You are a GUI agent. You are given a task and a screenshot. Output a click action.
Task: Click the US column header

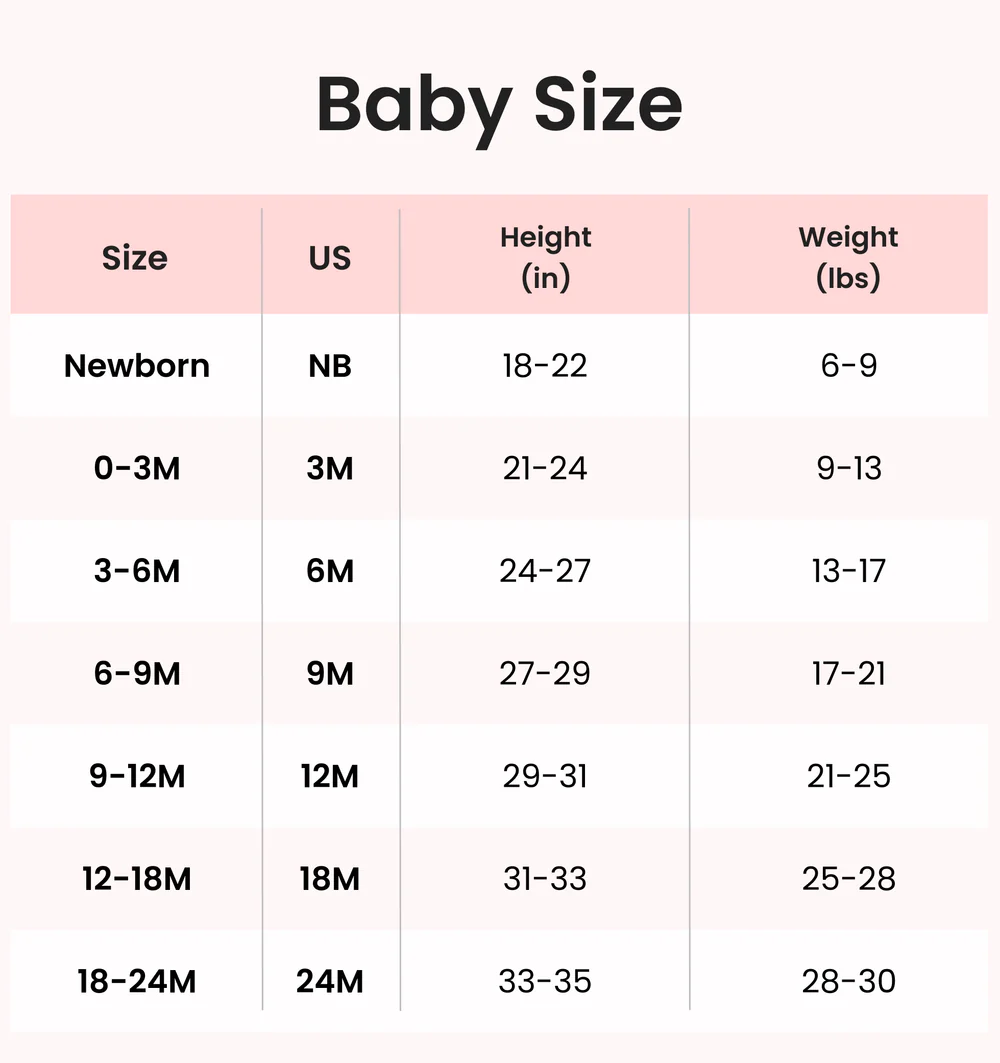pyautogui.click(x=330, y=258)
